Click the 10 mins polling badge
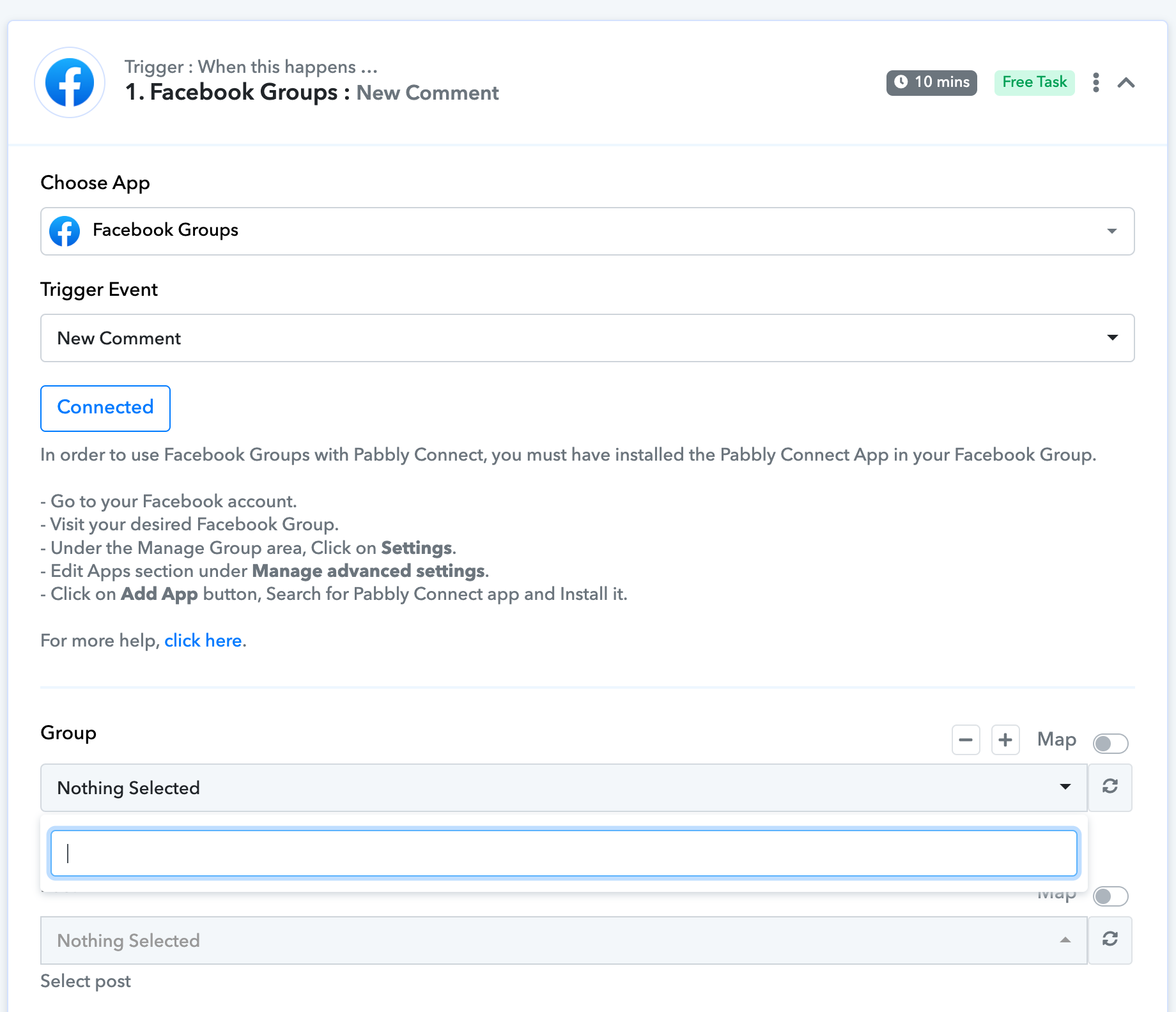 (x=931, y=82)
